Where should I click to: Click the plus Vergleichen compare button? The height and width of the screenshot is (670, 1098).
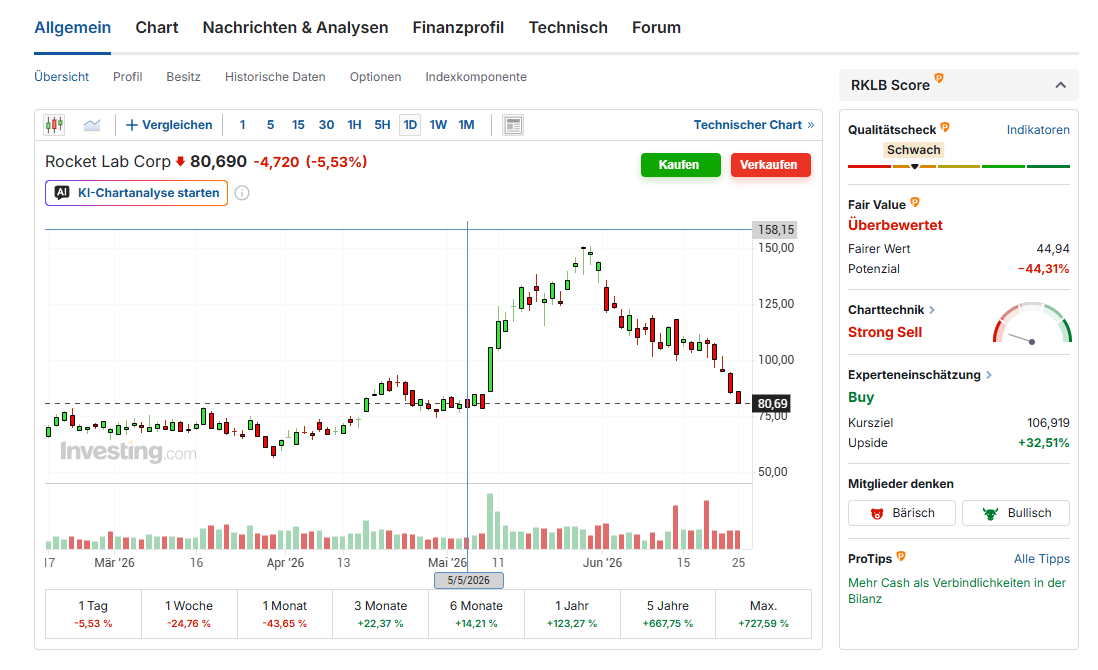169,125
